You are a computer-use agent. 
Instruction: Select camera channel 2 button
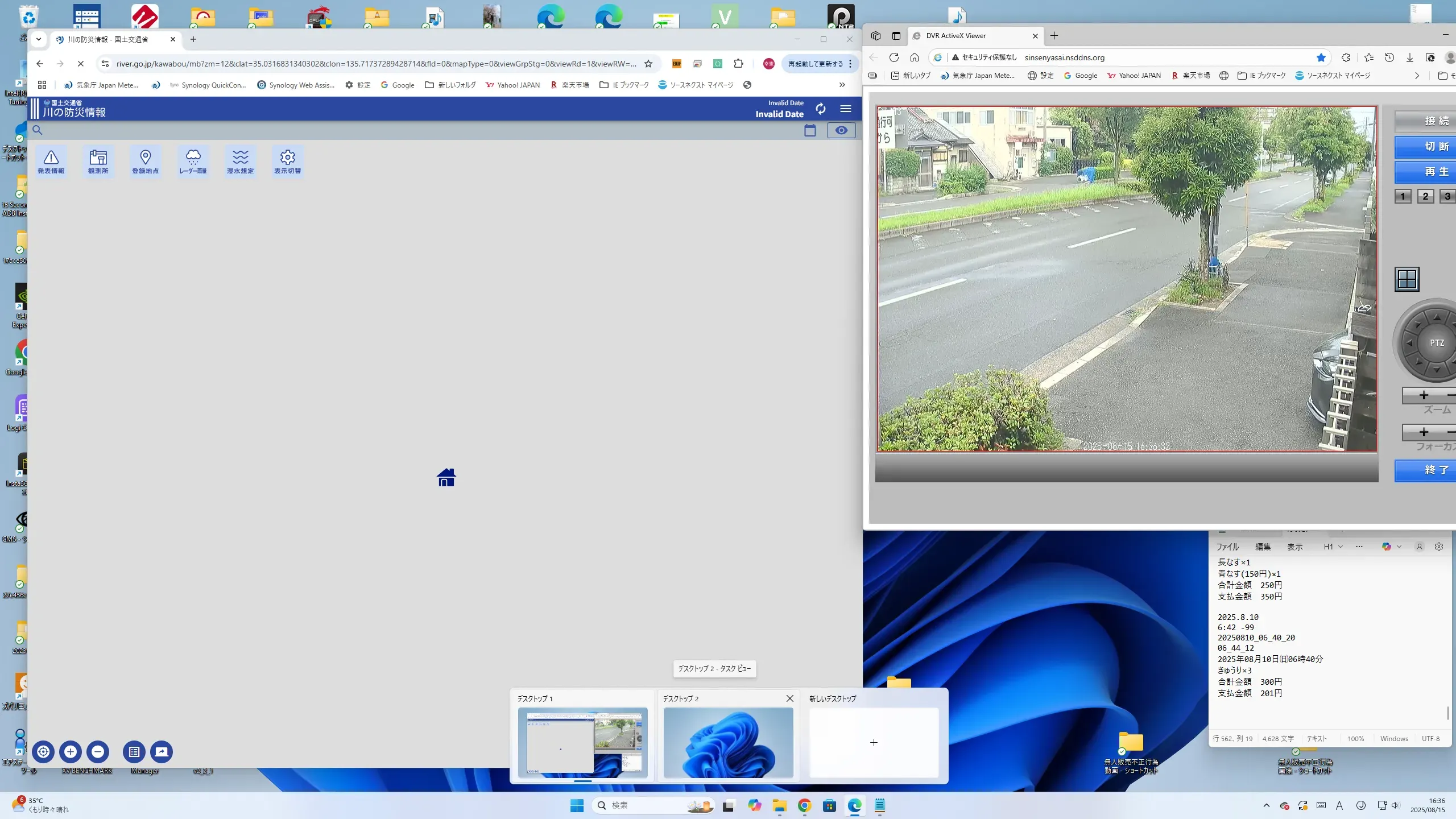1425,196
